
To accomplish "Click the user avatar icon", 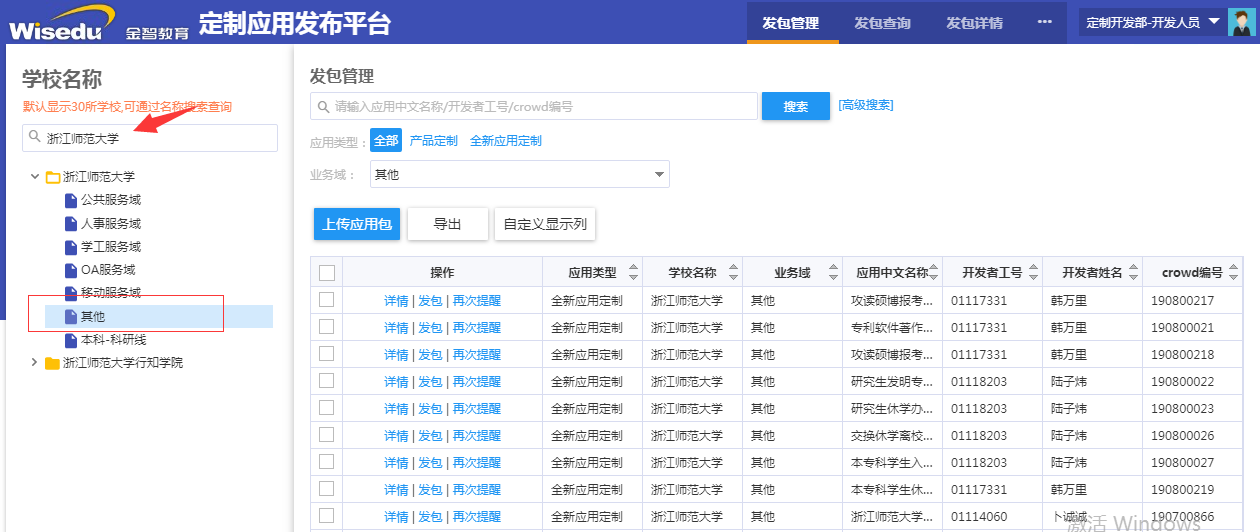I will 1241,22.
